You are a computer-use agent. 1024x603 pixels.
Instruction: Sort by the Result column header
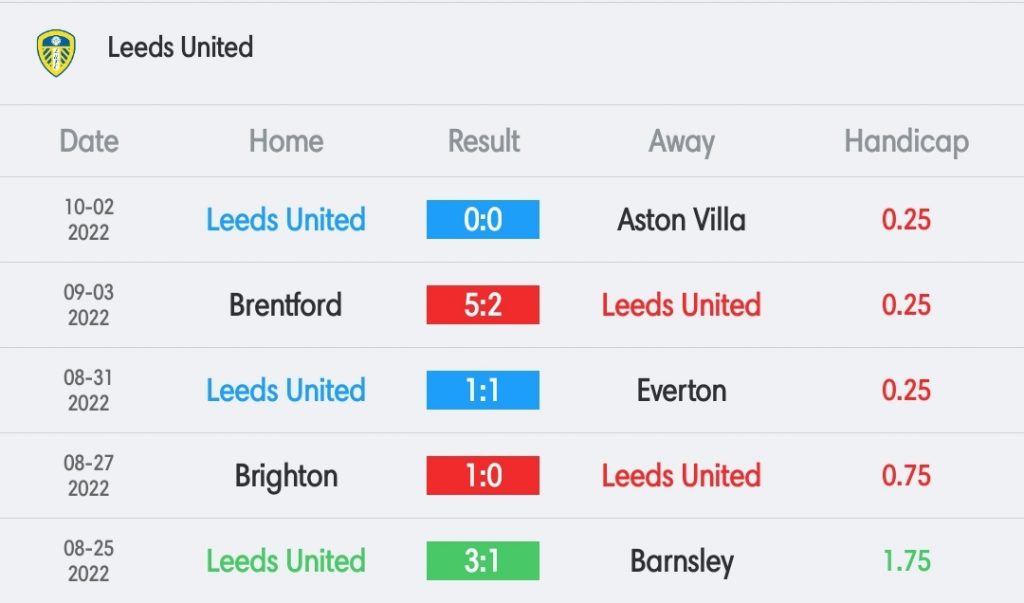483,141
